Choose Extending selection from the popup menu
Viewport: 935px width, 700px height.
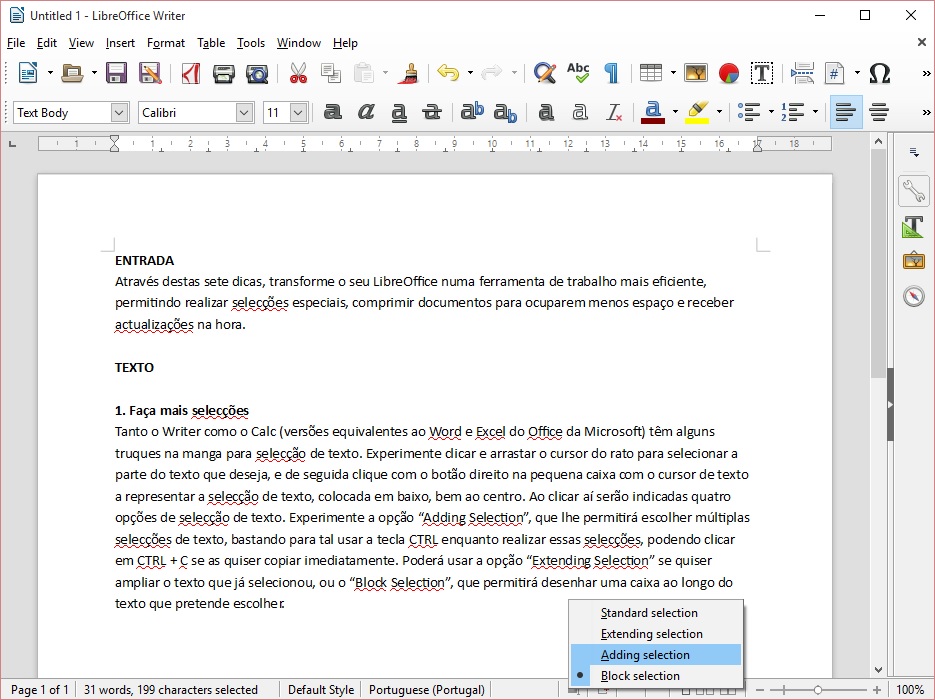tap(656, 634)
